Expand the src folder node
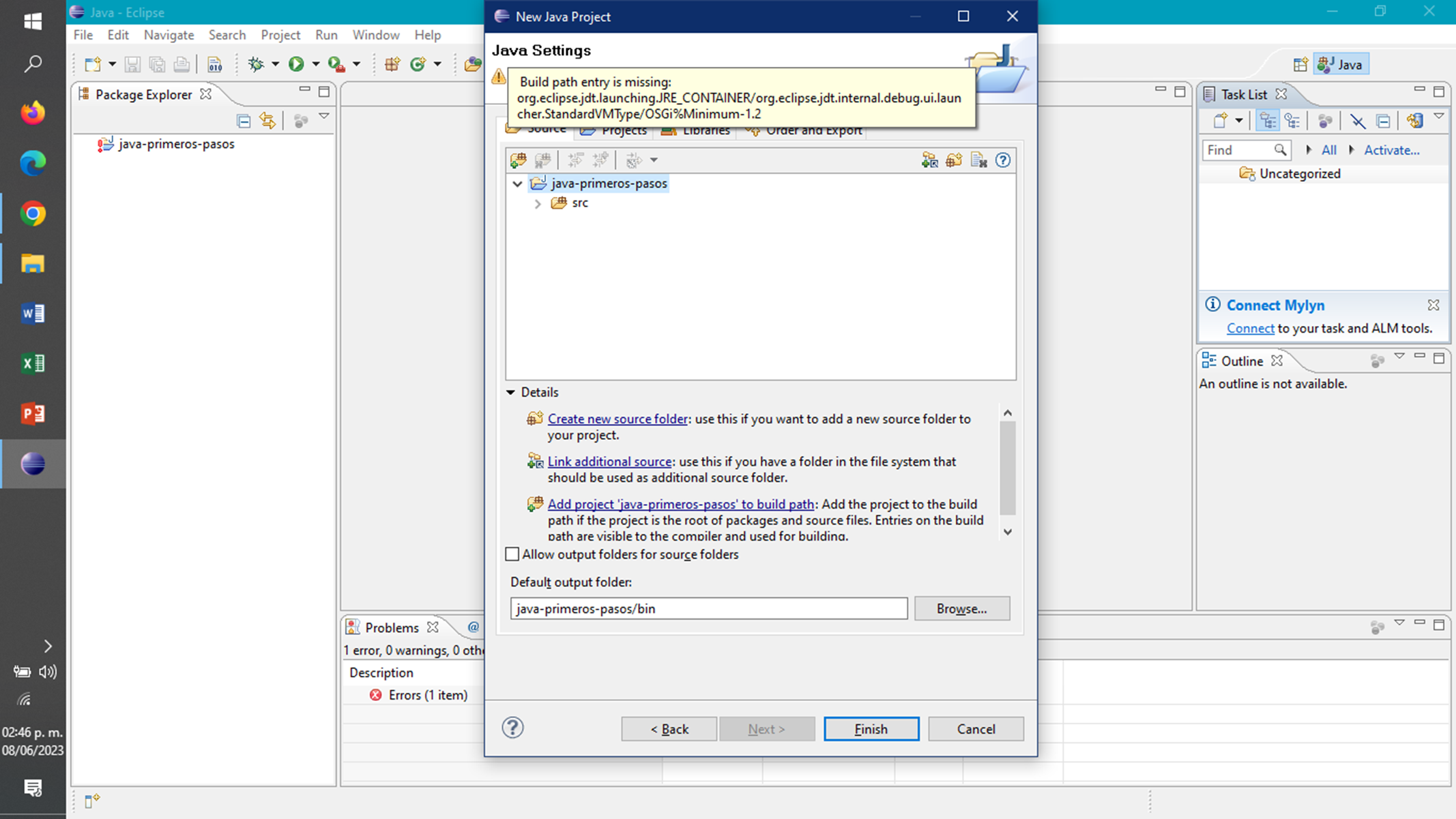The width and height of the screenshot is (1456, 819). click(538, 203)
